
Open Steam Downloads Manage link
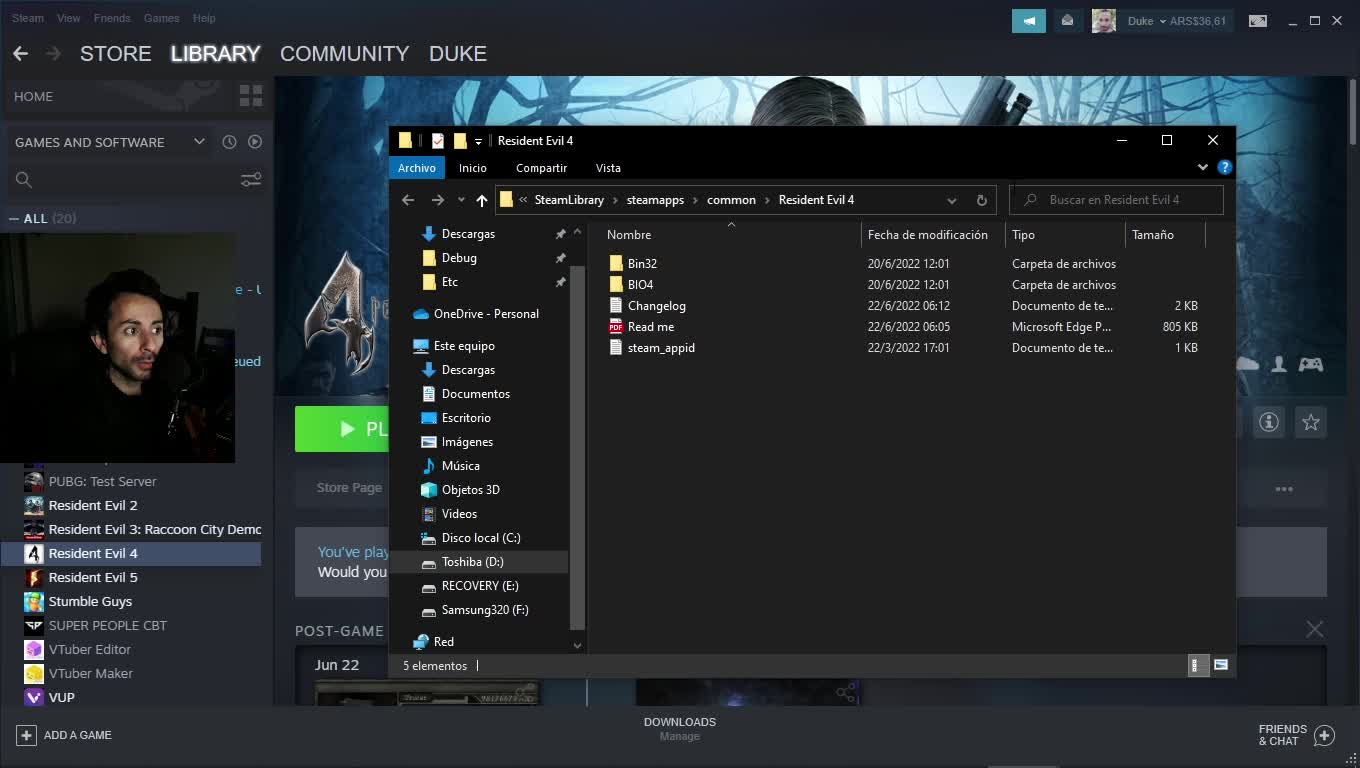pos(679,737)
